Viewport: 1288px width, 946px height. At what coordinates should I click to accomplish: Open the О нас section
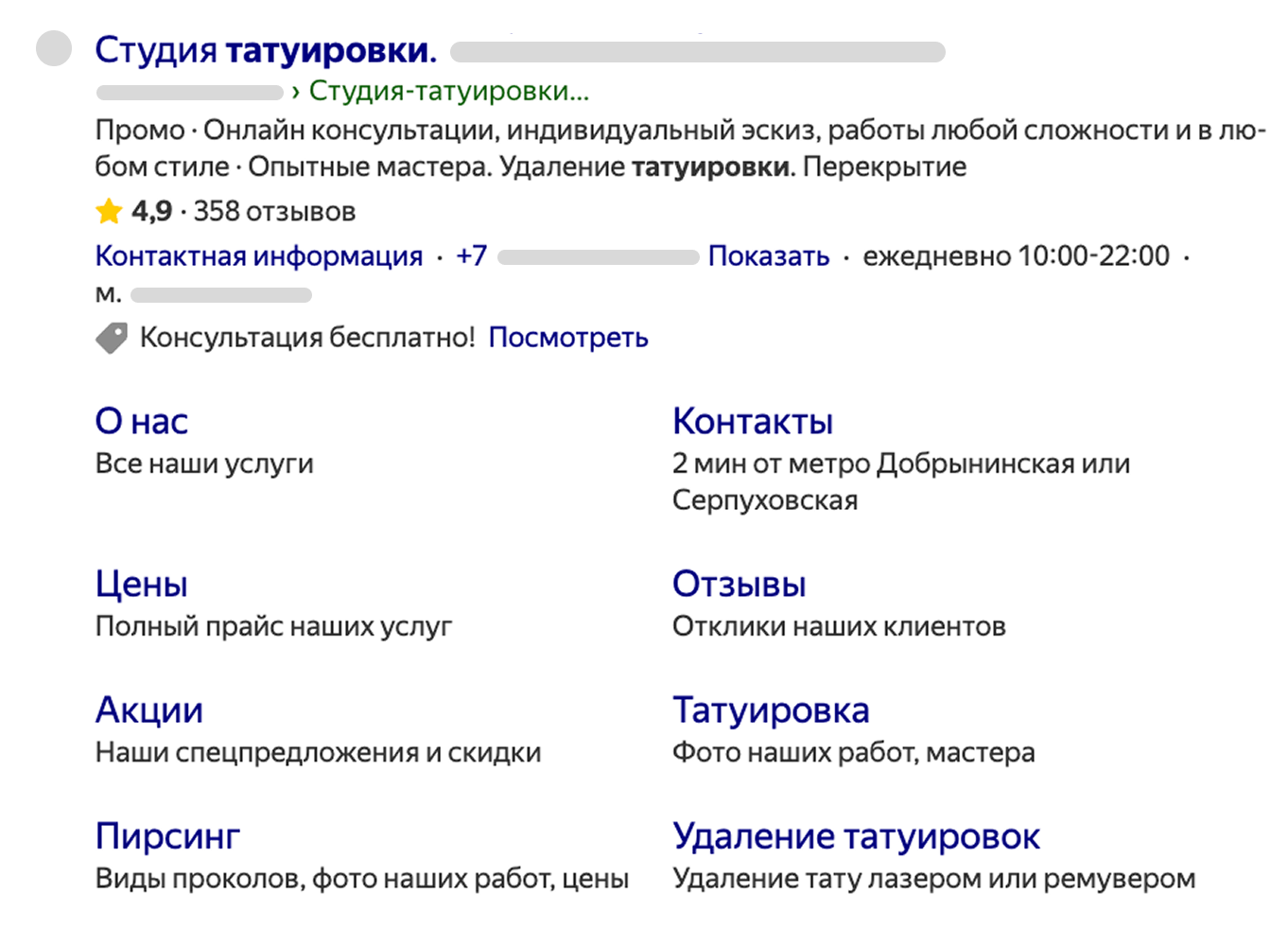click(141, 421)
